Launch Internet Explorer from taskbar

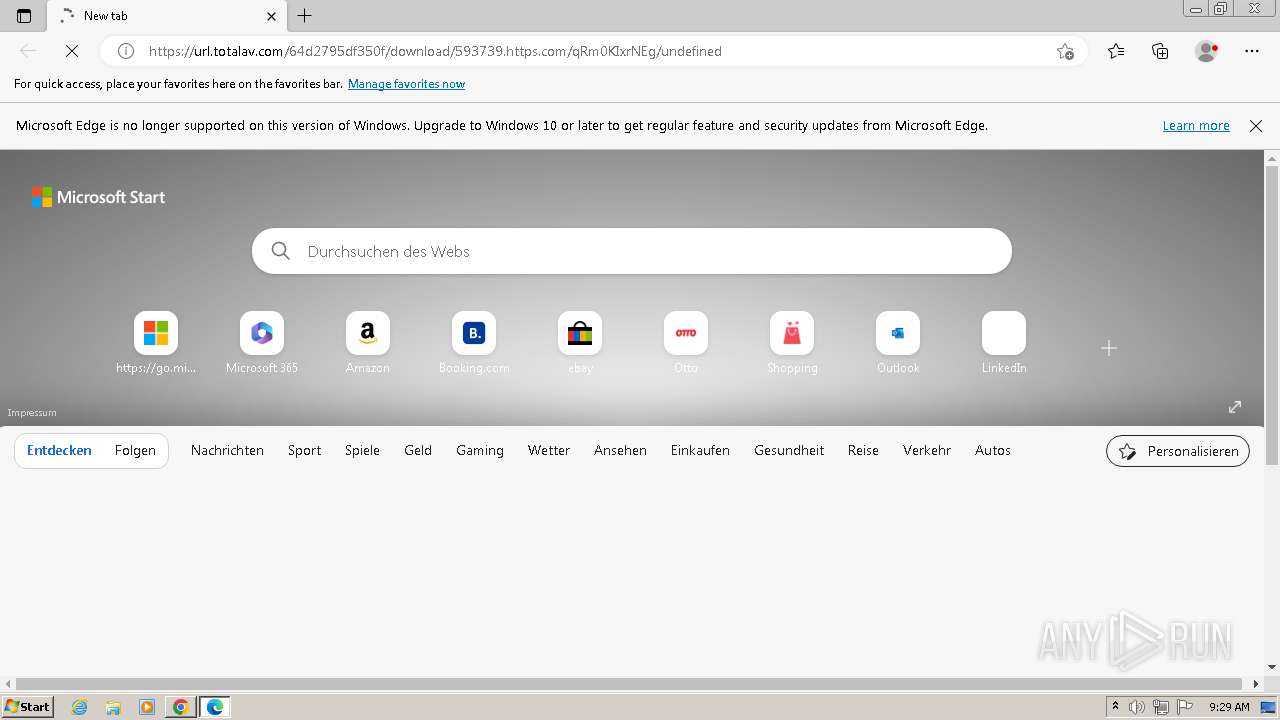80,707
